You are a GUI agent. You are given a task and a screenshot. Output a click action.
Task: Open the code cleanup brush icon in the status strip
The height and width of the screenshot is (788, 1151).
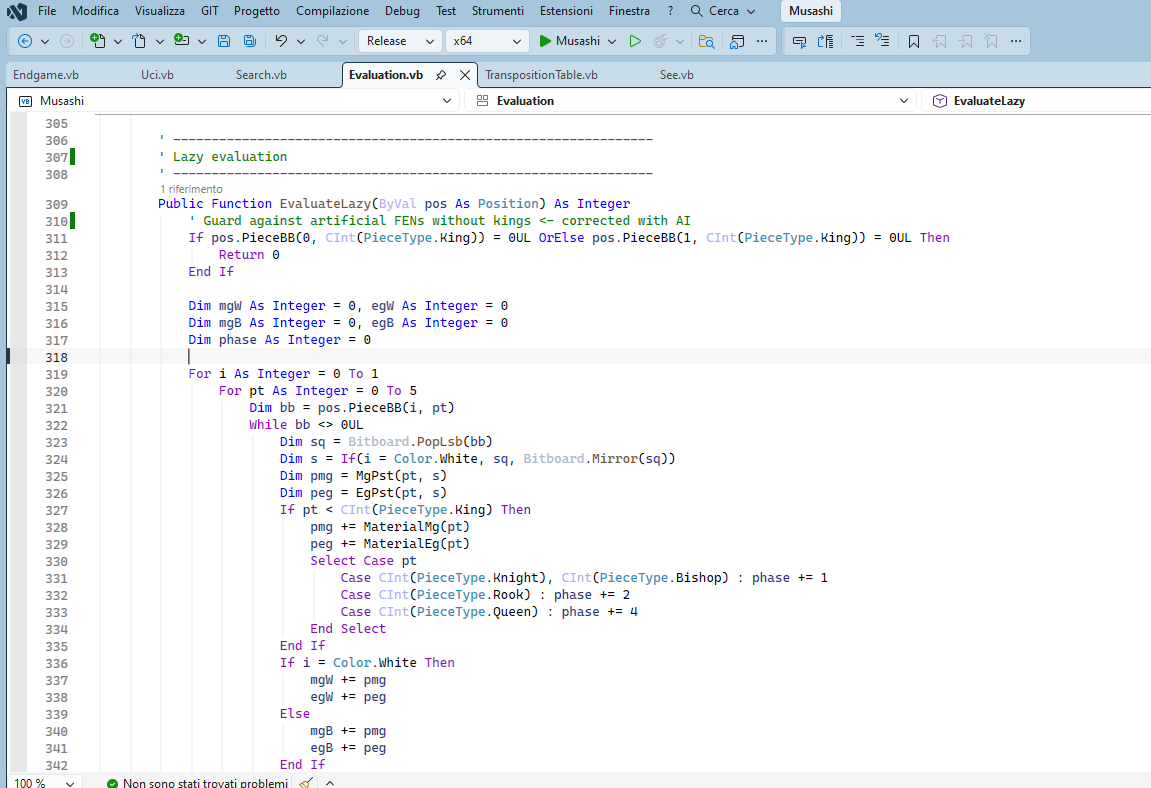tap(307, 783)
